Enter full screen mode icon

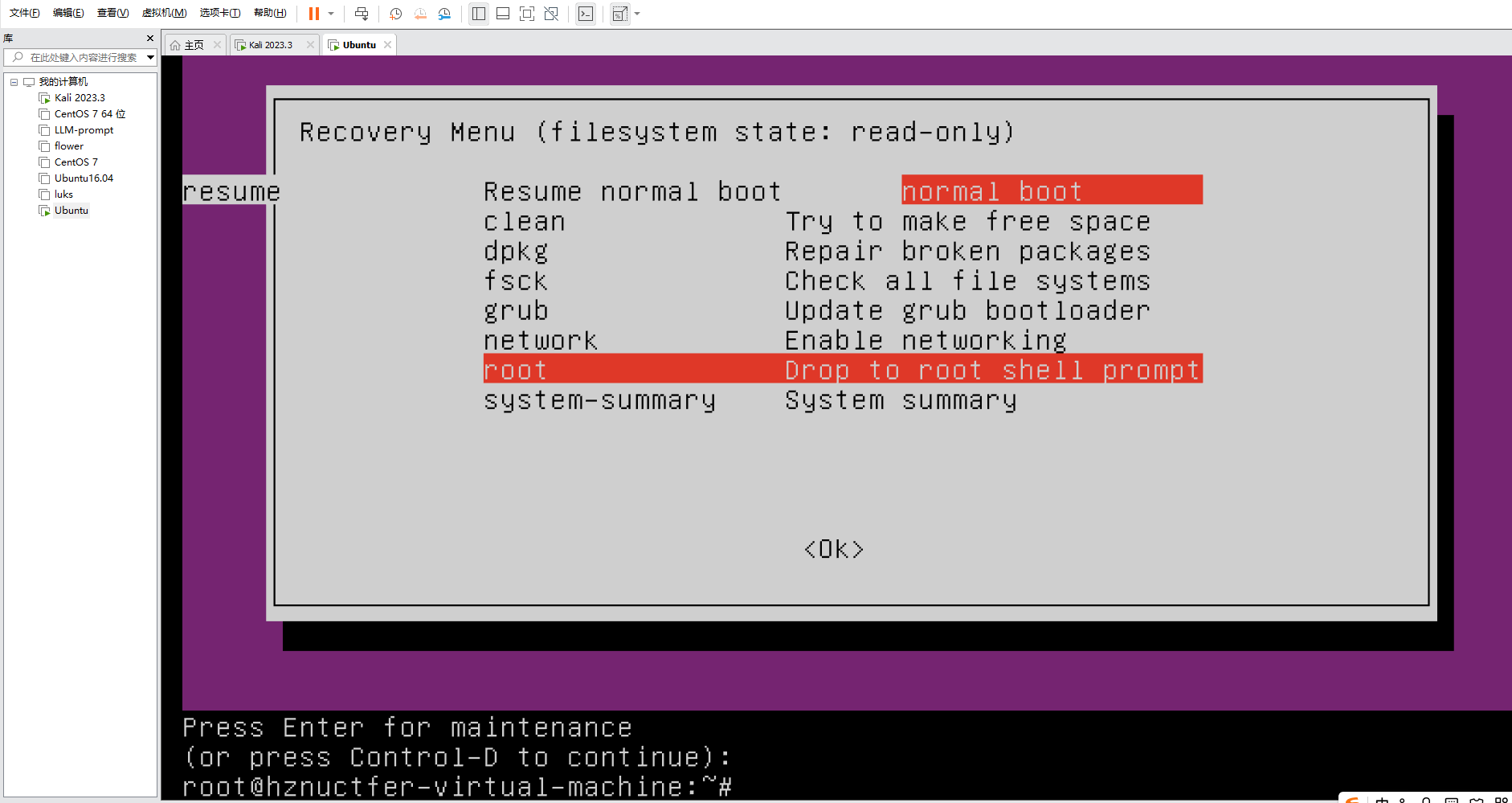pyautogui.click(x=527, y=14)
